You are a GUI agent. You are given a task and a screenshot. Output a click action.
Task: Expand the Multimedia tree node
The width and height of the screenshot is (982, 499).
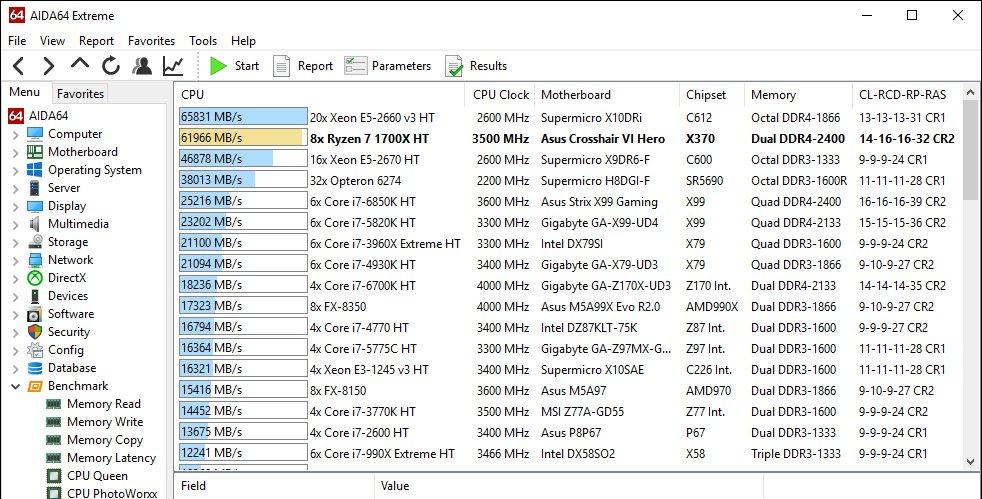pos(16,224)
